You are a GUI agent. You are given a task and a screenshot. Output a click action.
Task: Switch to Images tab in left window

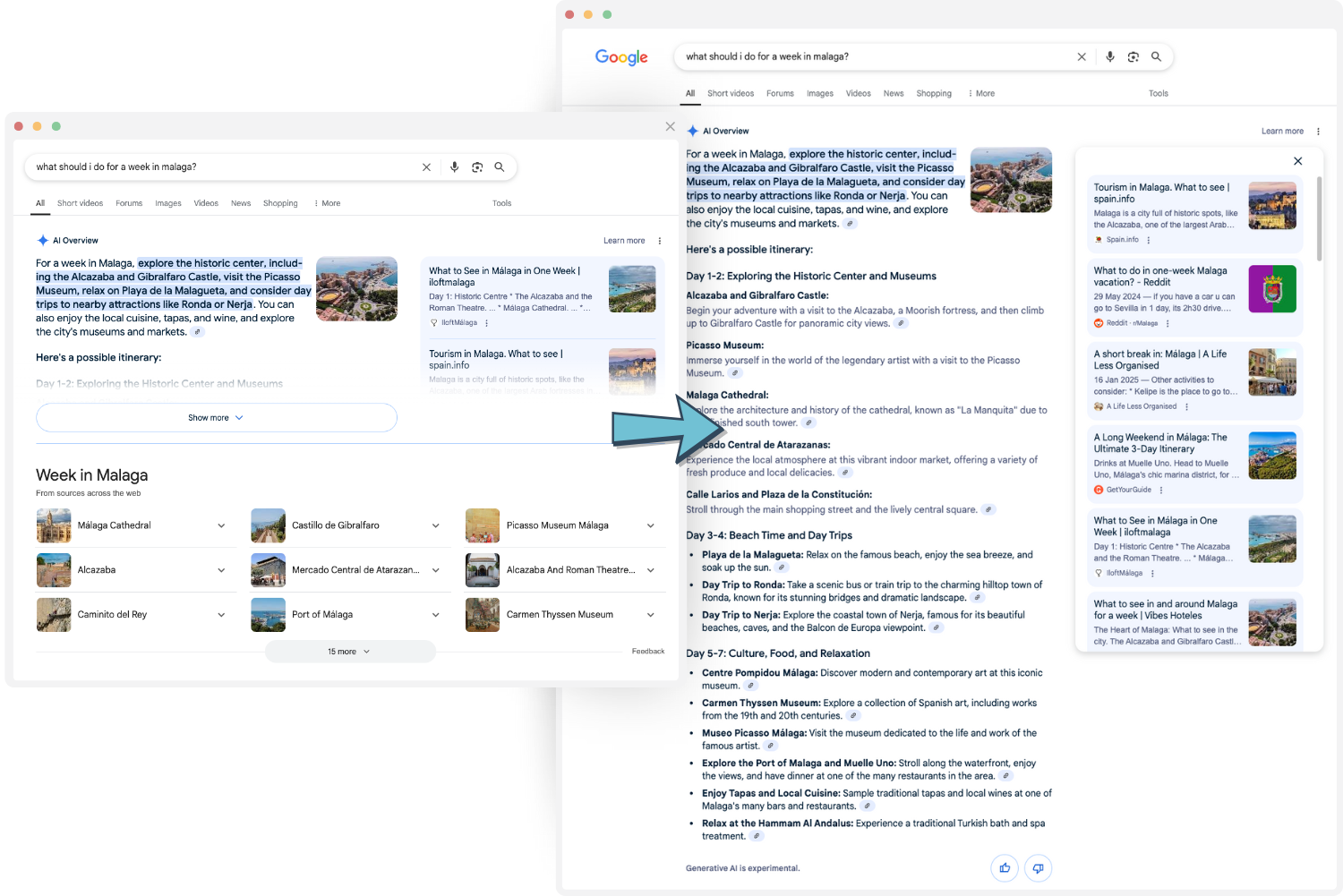pos(168,203)
